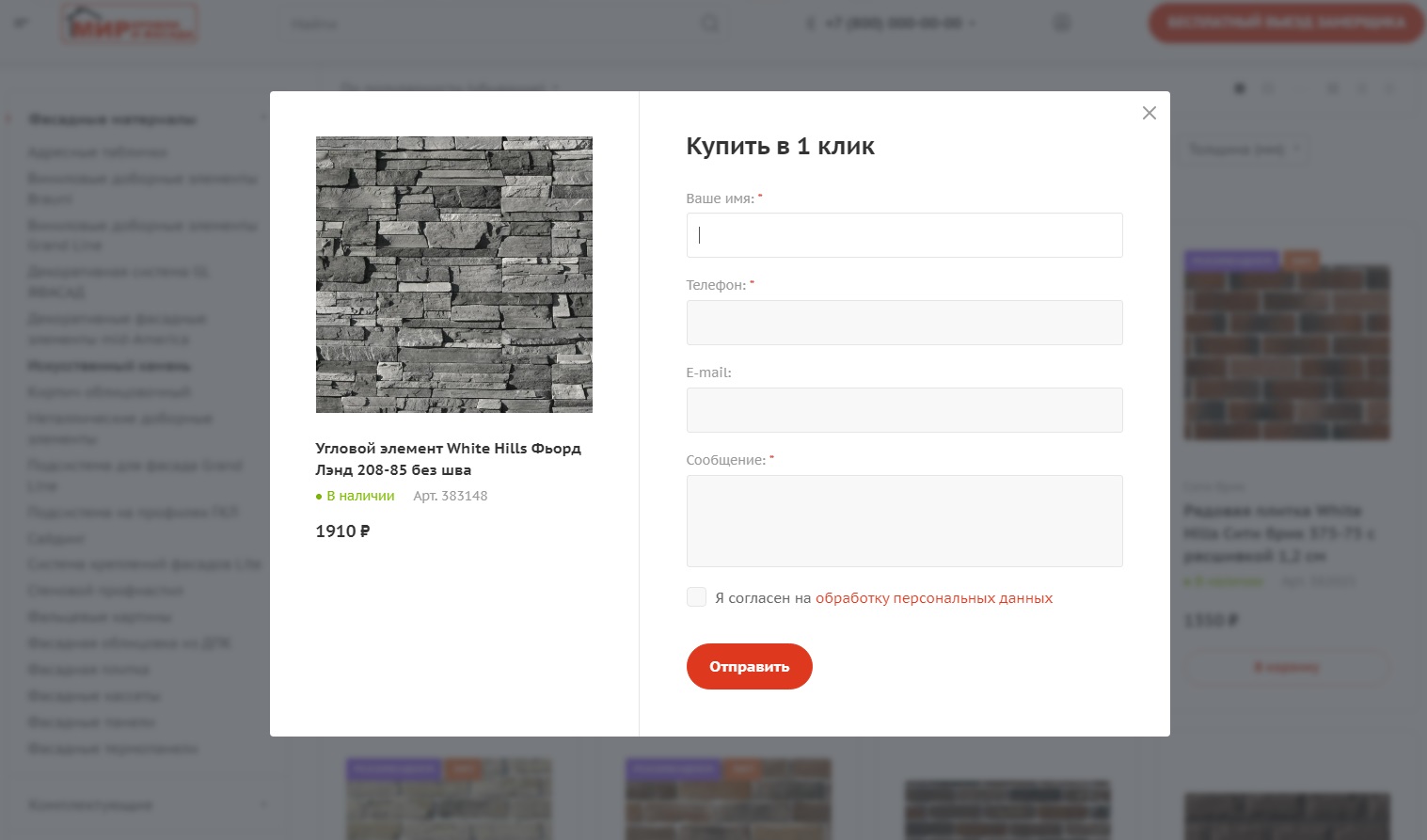Select the E-mail input field
Image resolution: width=1427 pixels, height=840 pixels.
coord(904,410)
